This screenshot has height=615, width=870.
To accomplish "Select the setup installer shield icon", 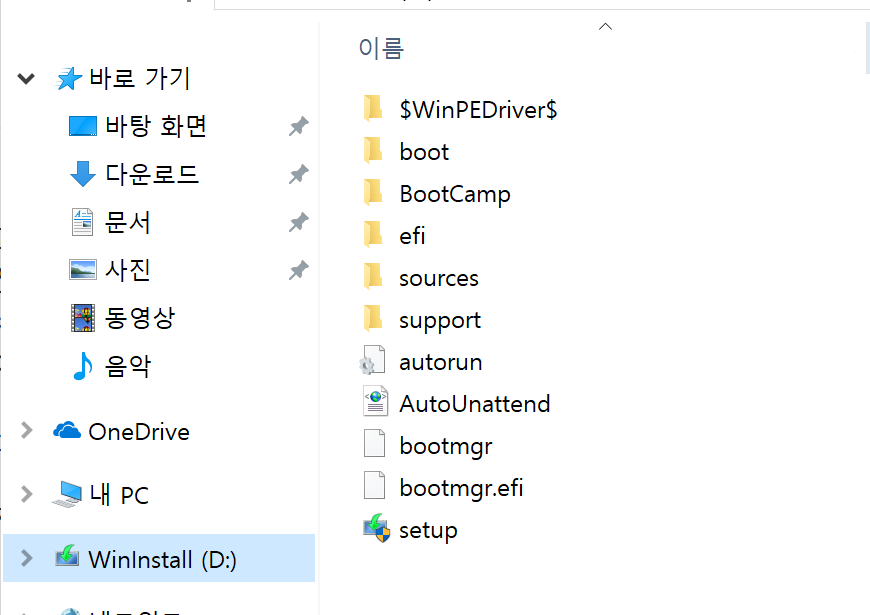I will [377, 528].
